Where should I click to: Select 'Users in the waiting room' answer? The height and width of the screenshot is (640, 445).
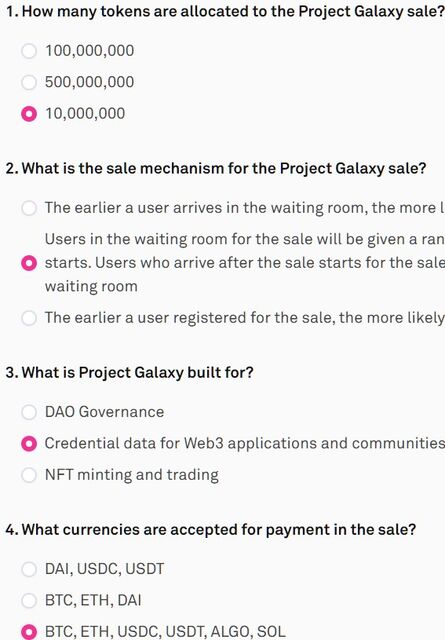tap(29, 263)
